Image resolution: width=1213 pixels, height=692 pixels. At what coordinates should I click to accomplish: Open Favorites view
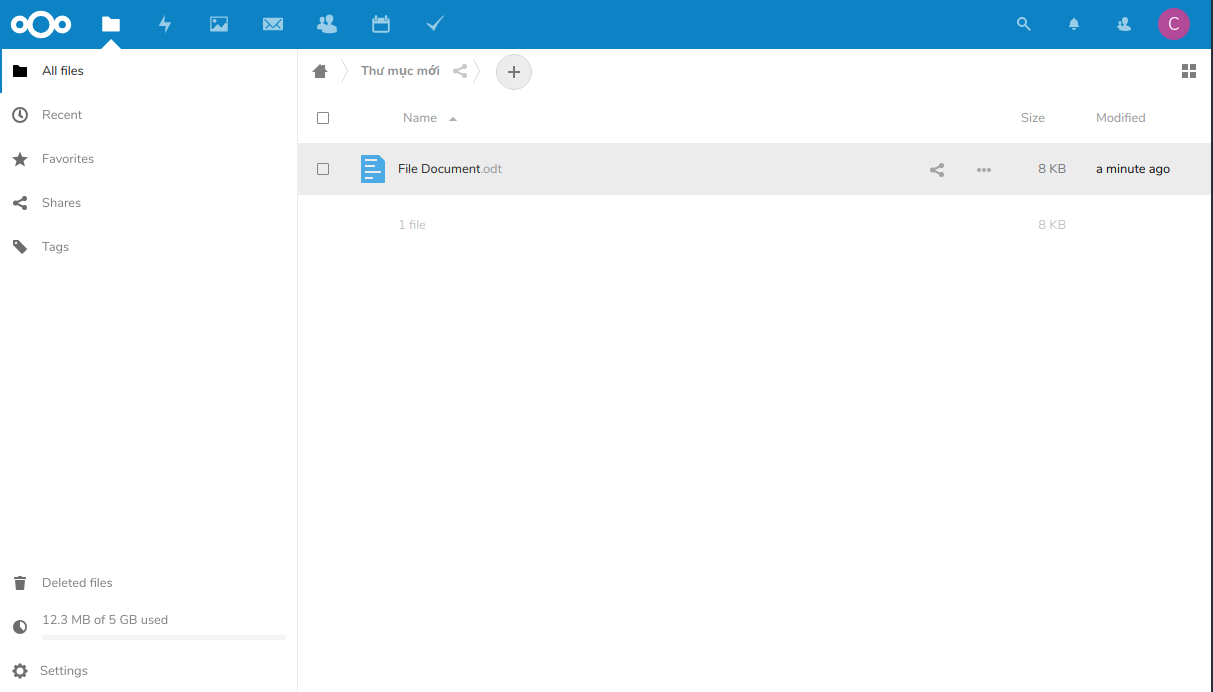click(x=149, y=159)
